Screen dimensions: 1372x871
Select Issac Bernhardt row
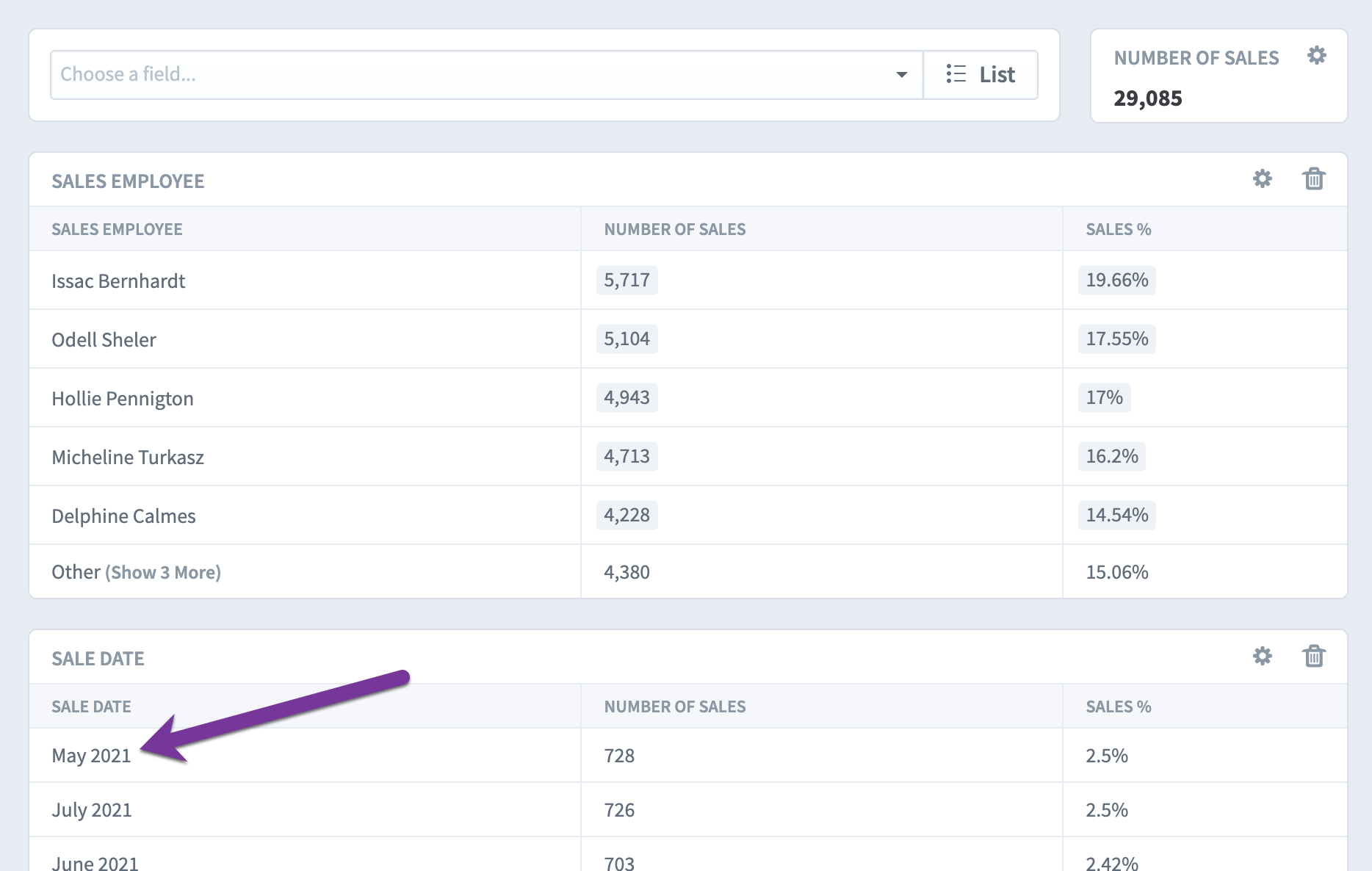688,280
